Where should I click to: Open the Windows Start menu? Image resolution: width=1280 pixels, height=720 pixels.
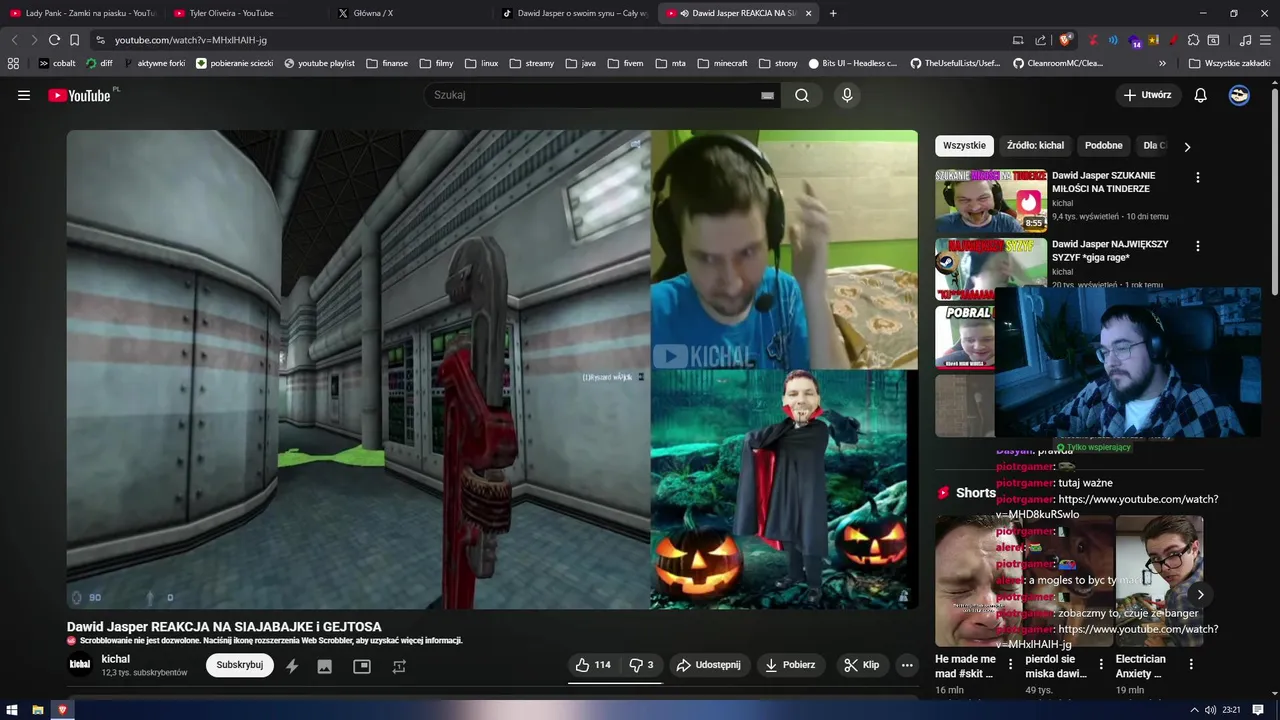[x=13, y=710]
